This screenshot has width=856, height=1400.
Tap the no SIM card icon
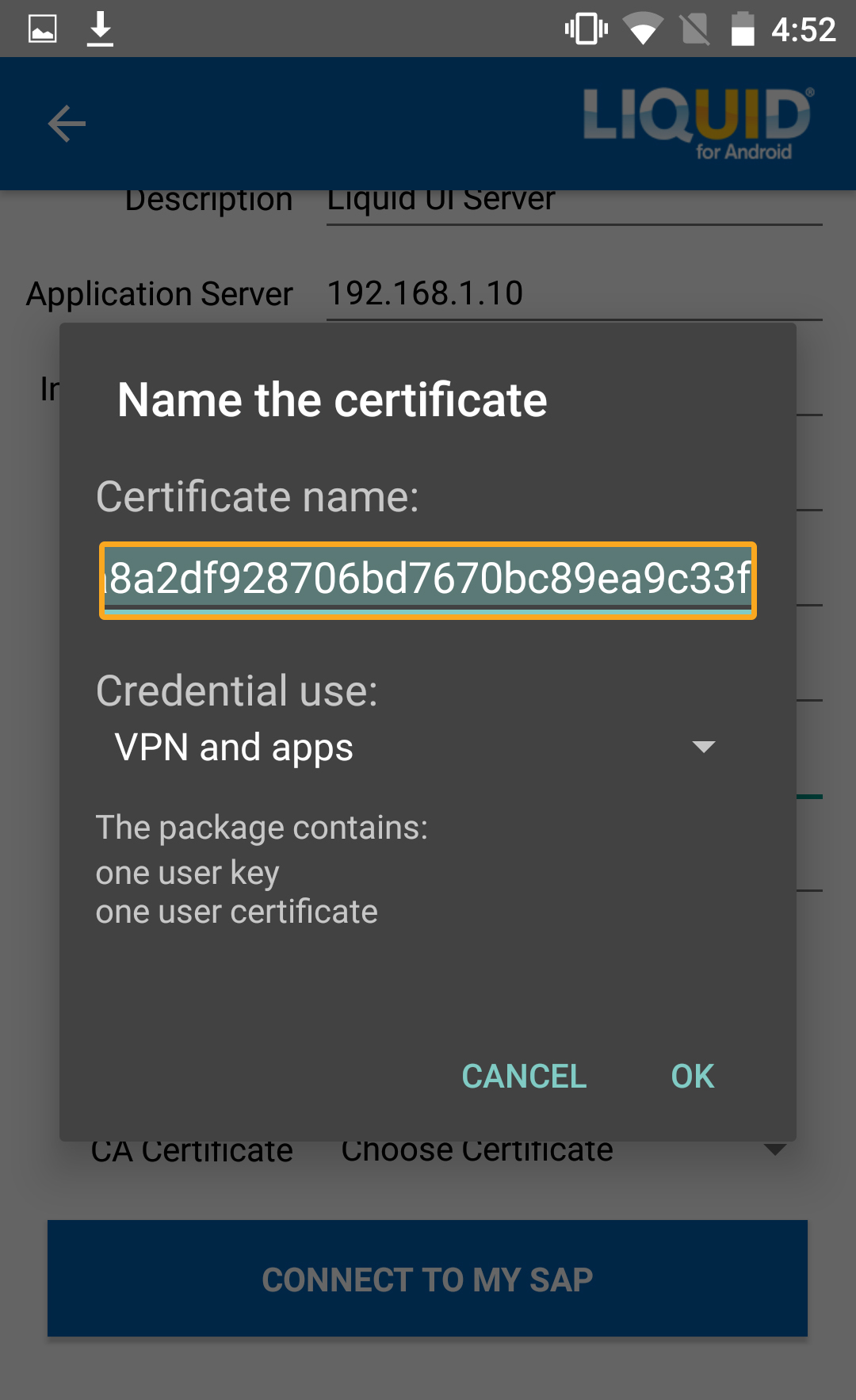click(695, 29)
